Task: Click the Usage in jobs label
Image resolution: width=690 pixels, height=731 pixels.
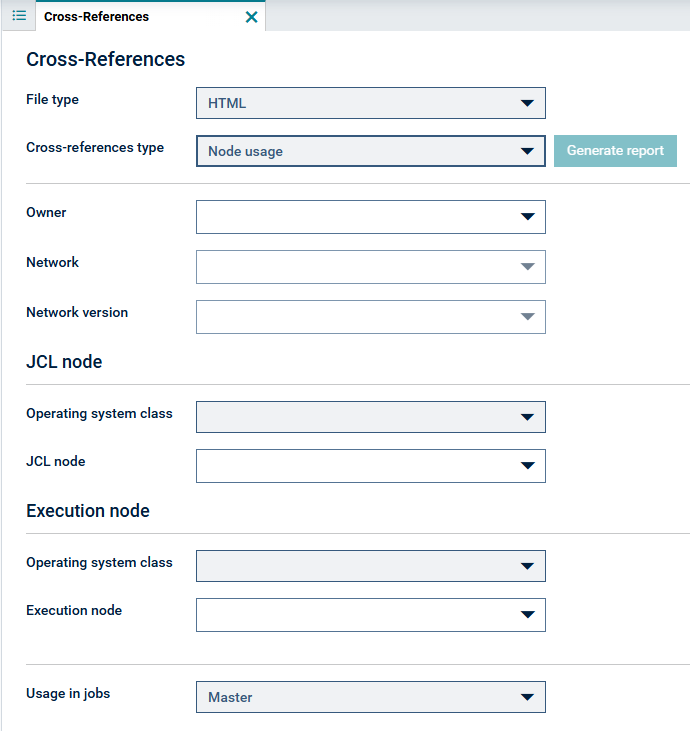Action: pos(68,694)
